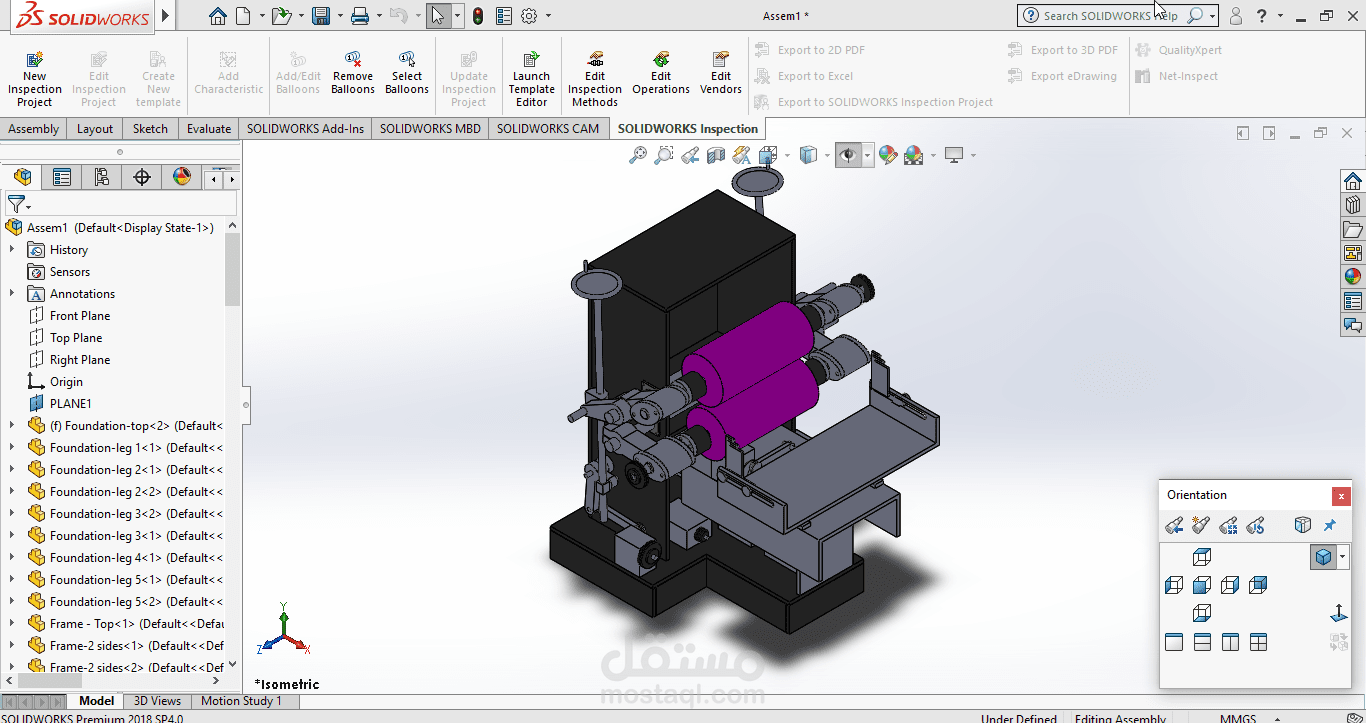This screenshot has width=1366, height=723.
Task: Select Two View Vertical viewport layout
Action: (1230, 642)
